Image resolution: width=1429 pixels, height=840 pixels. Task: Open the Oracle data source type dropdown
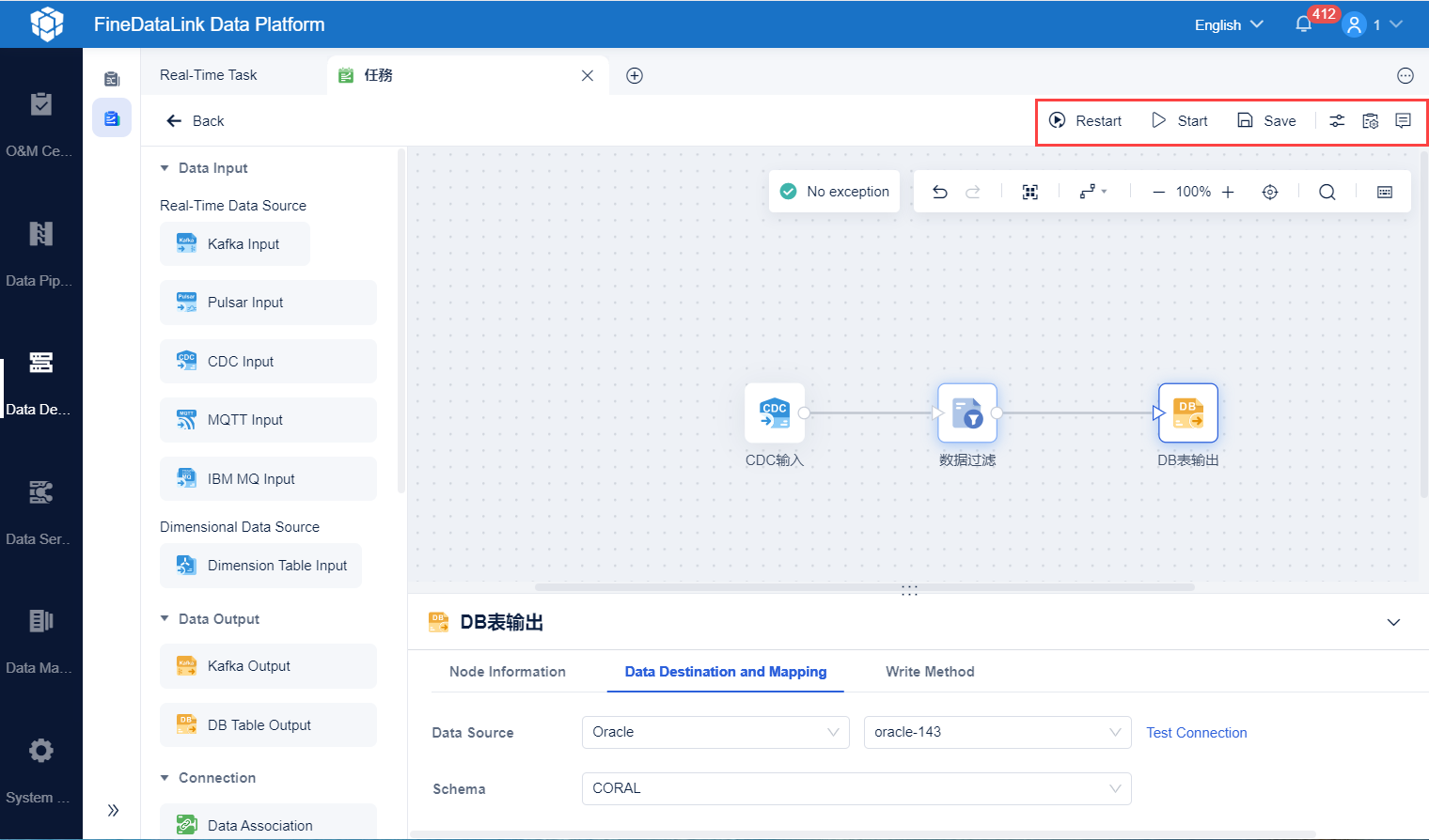[x=715, y=732]
